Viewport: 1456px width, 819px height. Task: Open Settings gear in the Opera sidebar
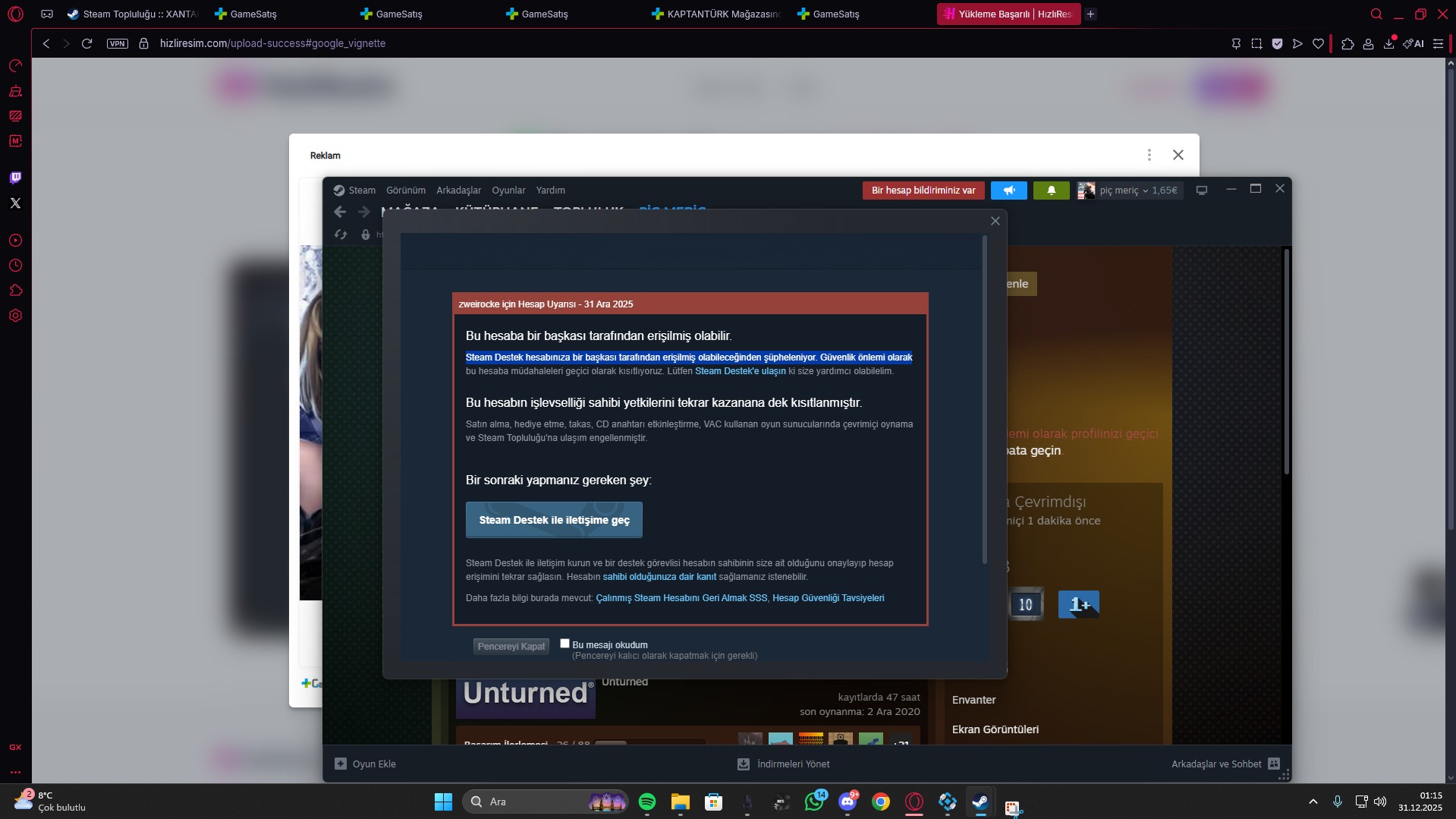coord(15,316)
